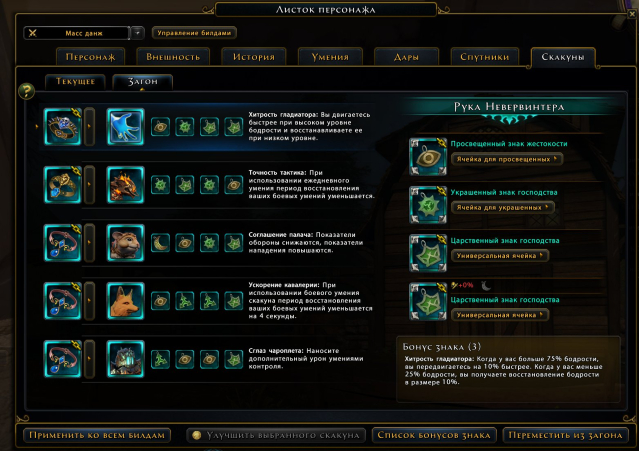Click the Управление билдами button
This screenshot has height=451, width=639.
[194, 33]
